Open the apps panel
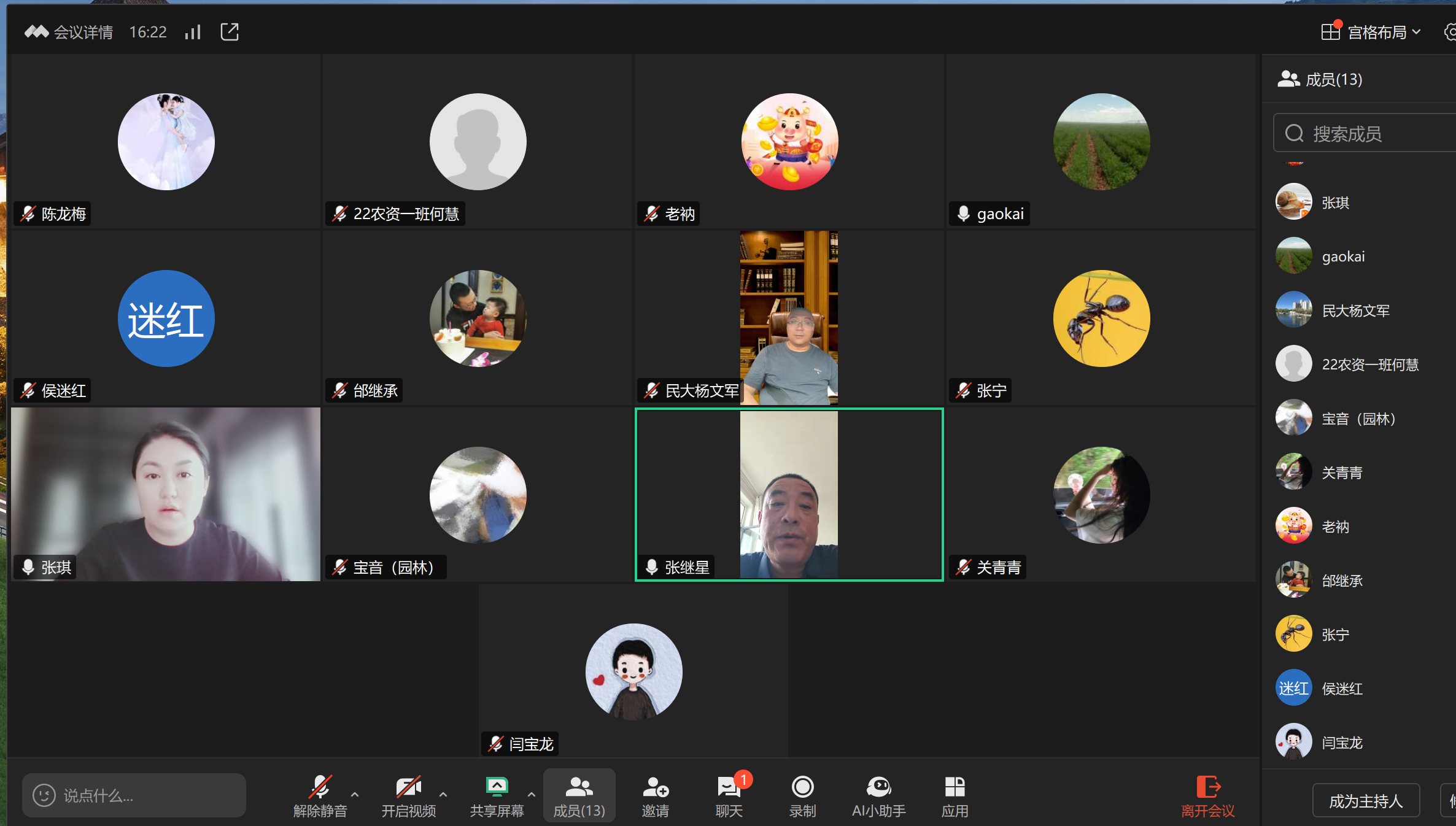 [955, 787]
